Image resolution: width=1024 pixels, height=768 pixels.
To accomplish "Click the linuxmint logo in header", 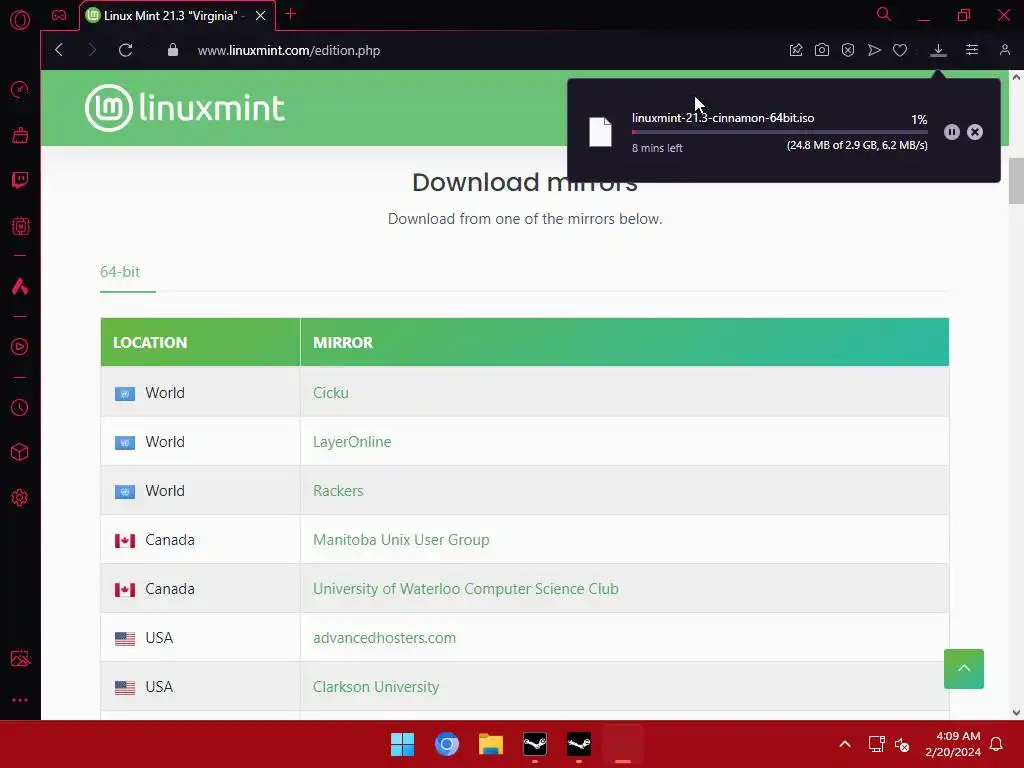I will point(185,108).
